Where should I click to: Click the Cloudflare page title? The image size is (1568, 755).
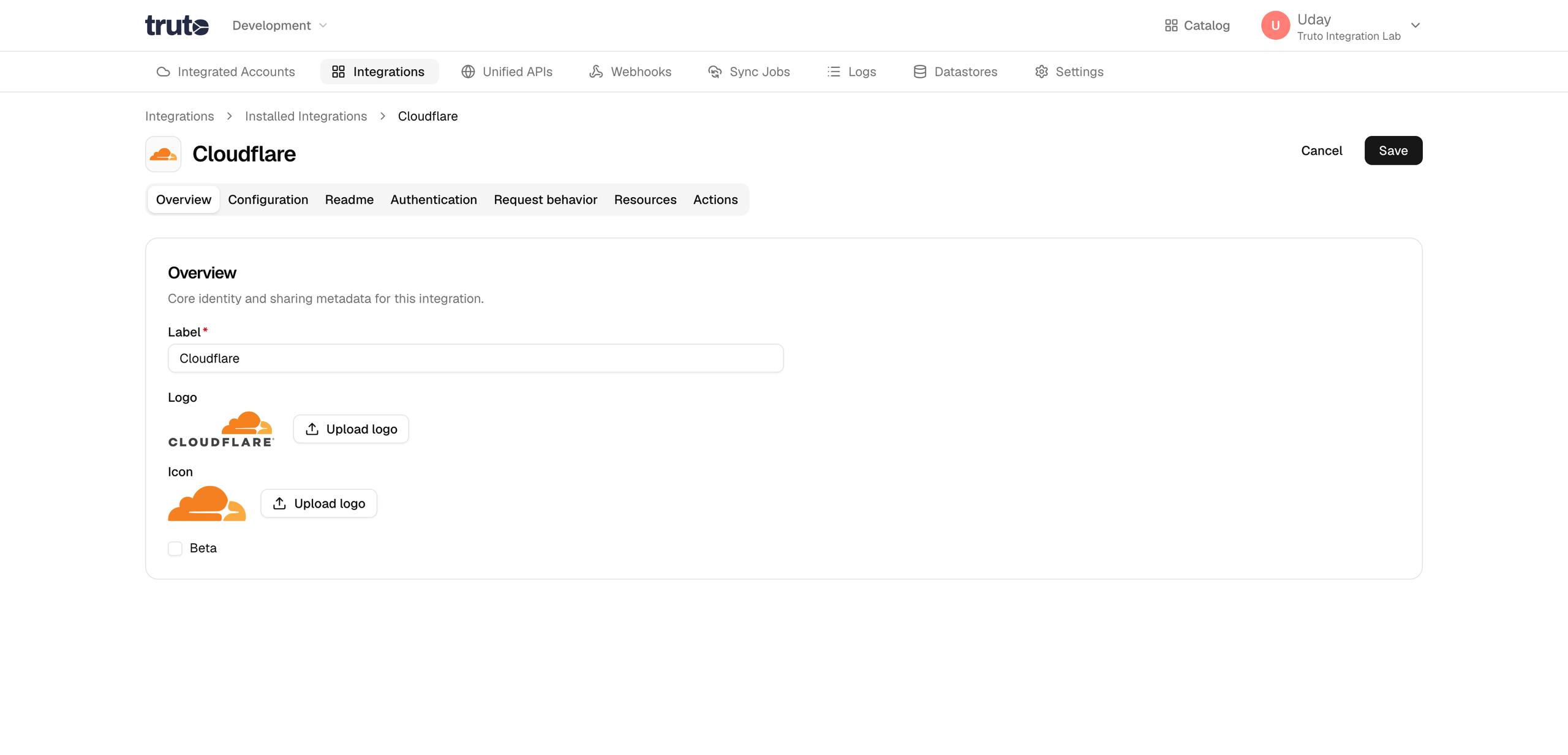(244, 154)
